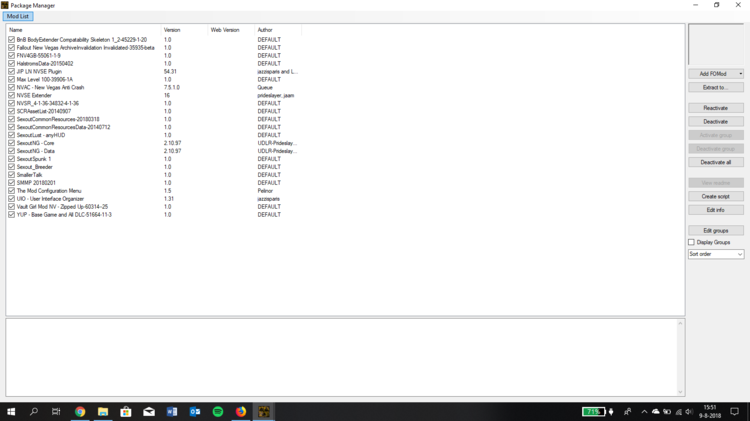Image resolution: width=750 pixels, height=421 pixels.
Task: Select the Sexout_Breeder mod row
Action: click(x=34, y=166)
